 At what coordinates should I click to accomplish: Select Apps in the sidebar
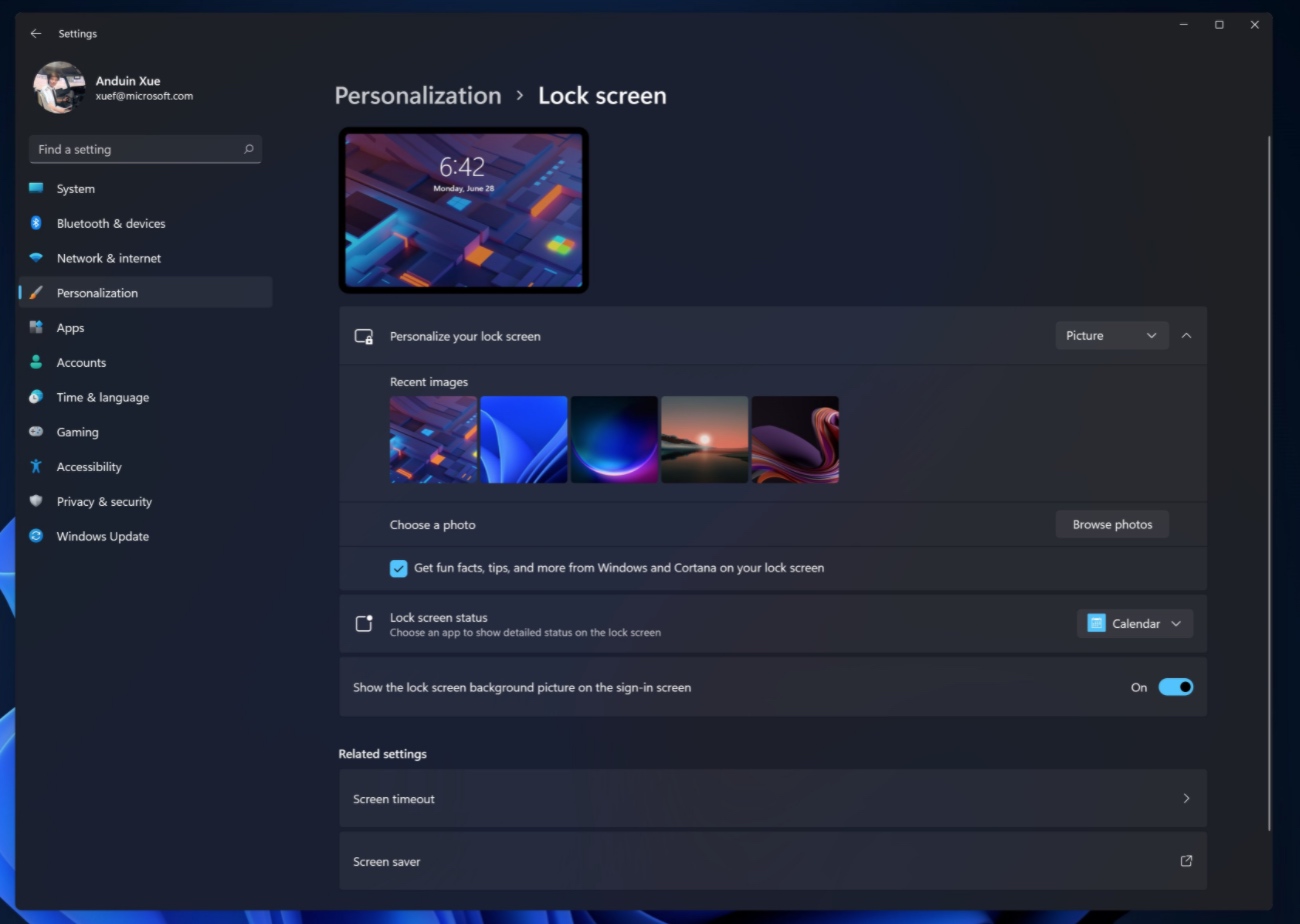pyautogui.click(x=145, y=327)
